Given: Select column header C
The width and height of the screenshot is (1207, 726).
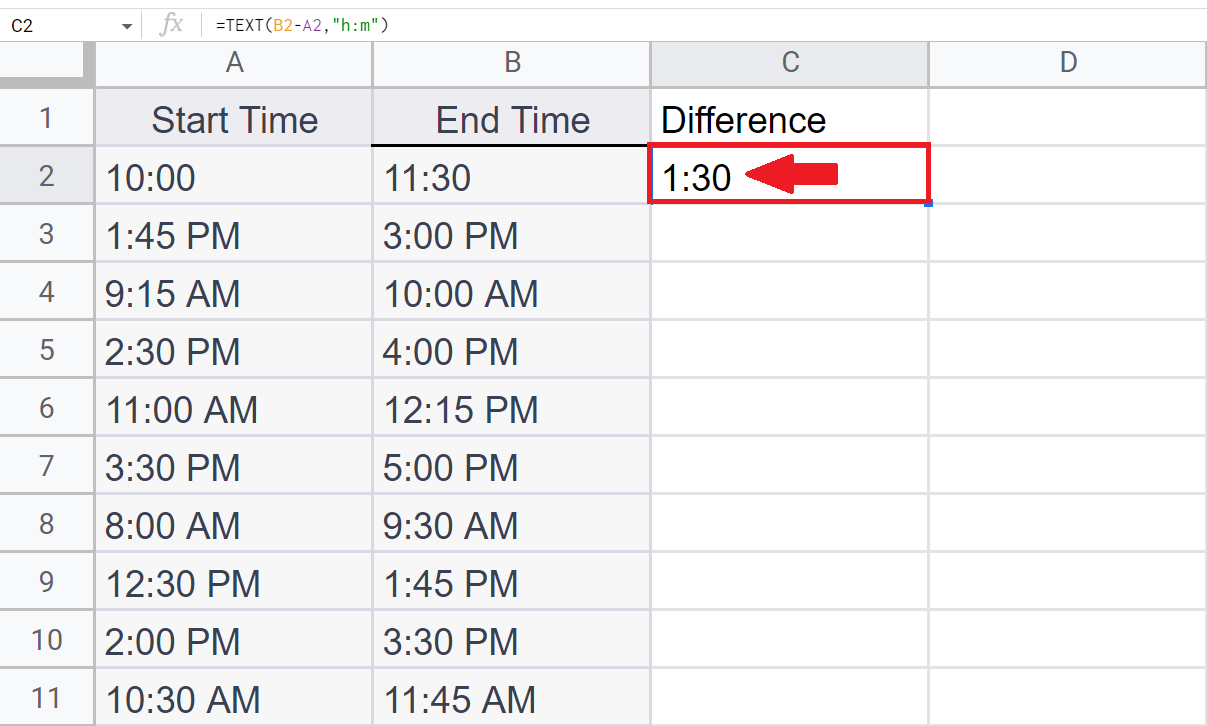Looking at the screenshot, I should click(x=789, y=62).
